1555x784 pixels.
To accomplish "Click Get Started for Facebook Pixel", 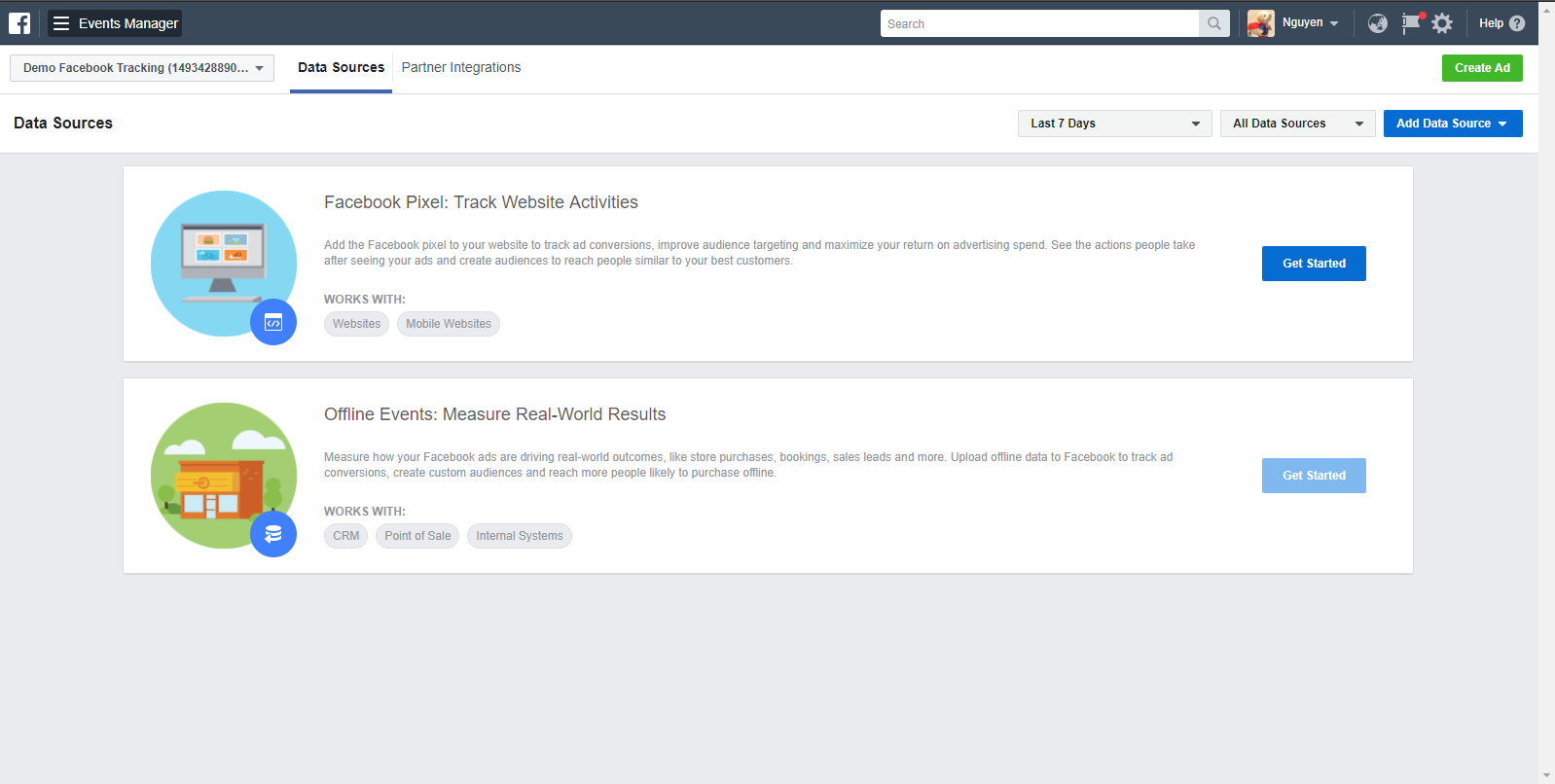I will [1314, 264].
